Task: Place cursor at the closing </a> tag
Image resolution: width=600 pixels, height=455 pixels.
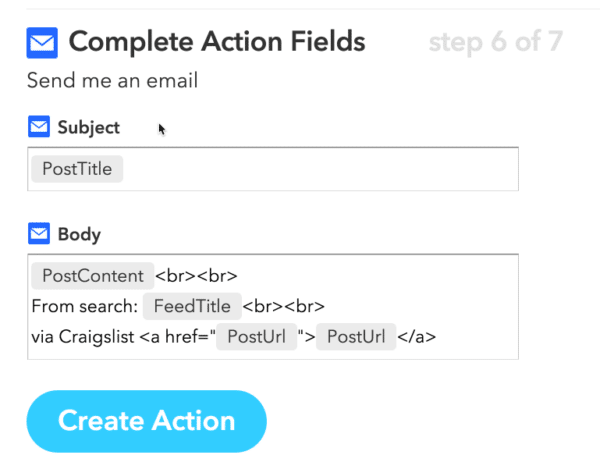Action: pos(418,337)
